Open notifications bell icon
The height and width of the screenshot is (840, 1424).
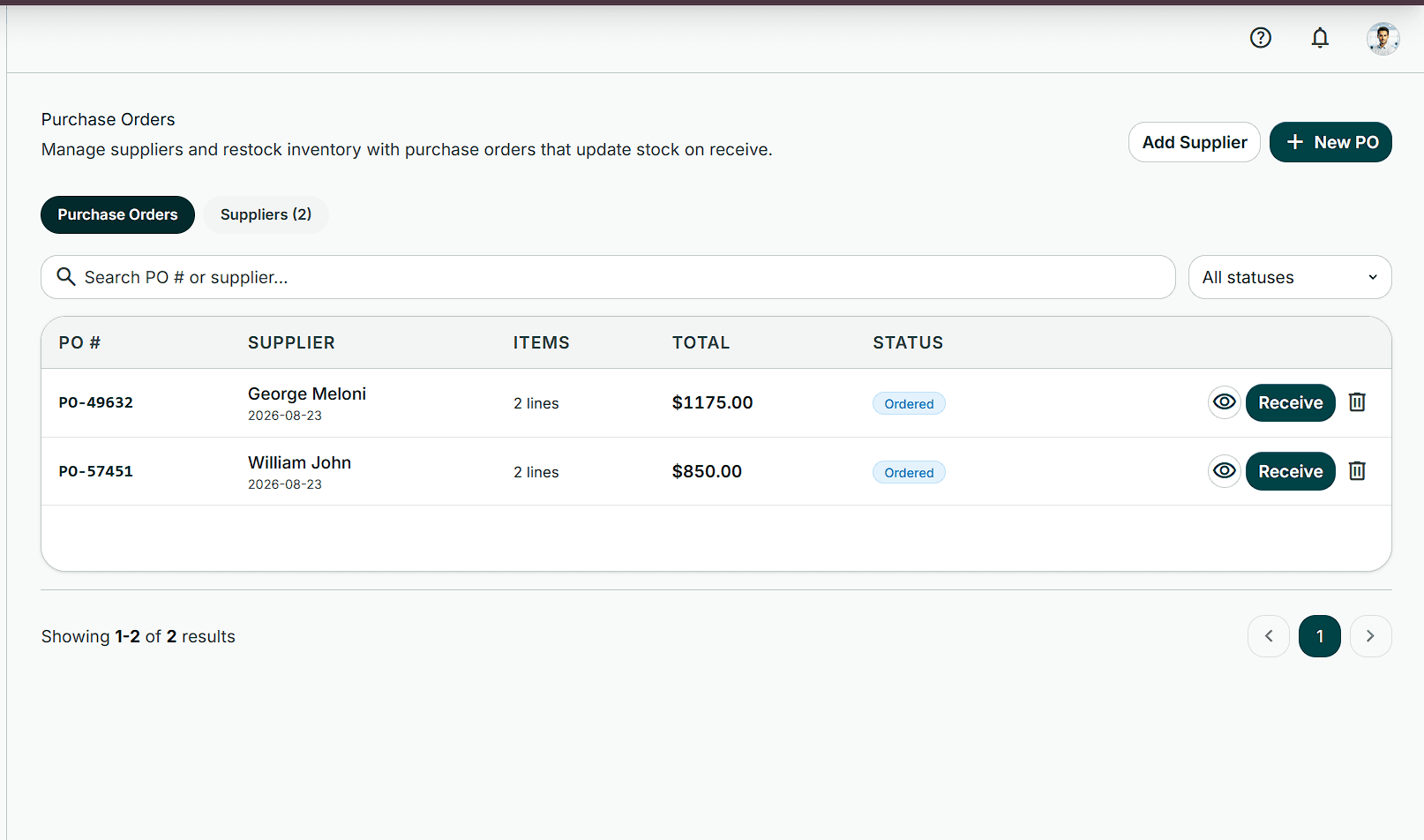(1320, 38)
